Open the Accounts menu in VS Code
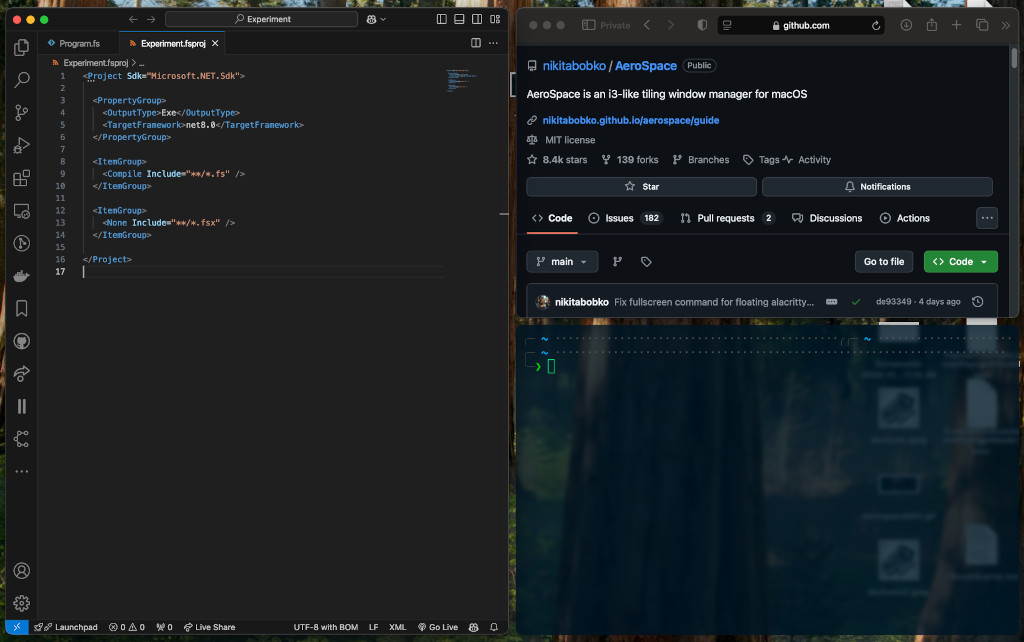This screenshot has height=642, width=1024. [x=22, y=571]
